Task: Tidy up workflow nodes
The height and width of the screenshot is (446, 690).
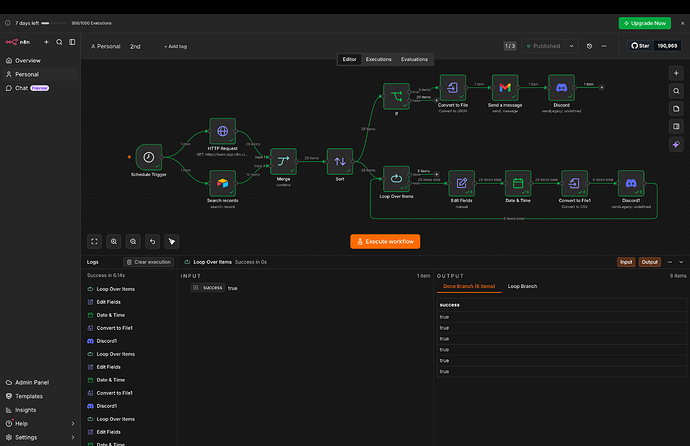Action: 172,241
